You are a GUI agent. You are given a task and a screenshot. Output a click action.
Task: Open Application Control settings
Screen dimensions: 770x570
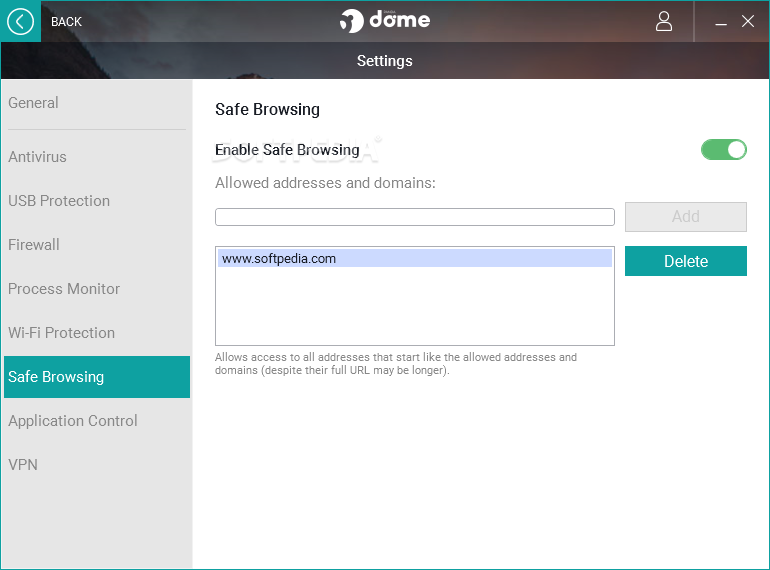point(73,421)
